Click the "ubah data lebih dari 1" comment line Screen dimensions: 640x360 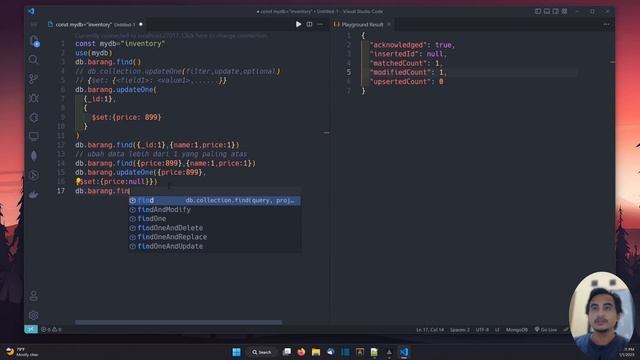tap(161, 154)
